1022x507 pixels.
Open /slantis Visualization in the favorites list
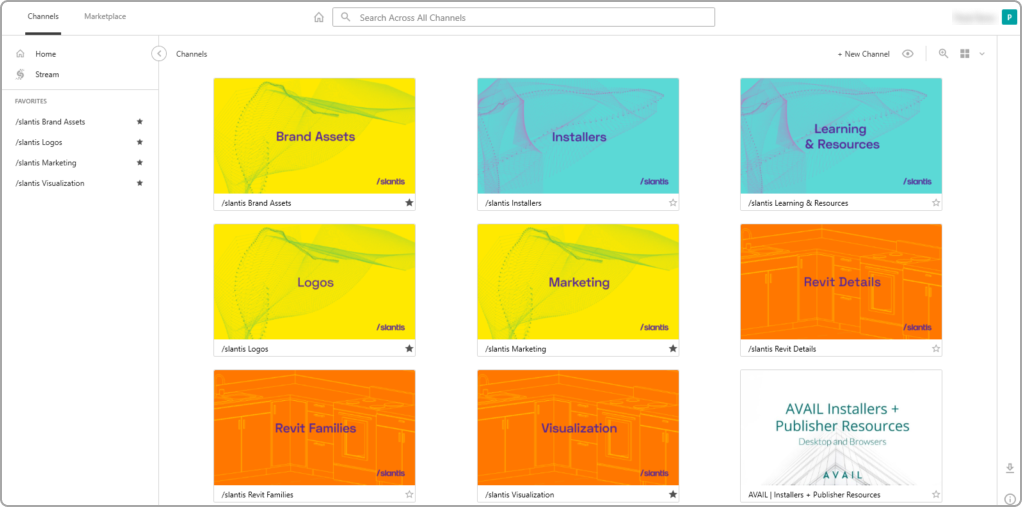(x=50, y=183)
